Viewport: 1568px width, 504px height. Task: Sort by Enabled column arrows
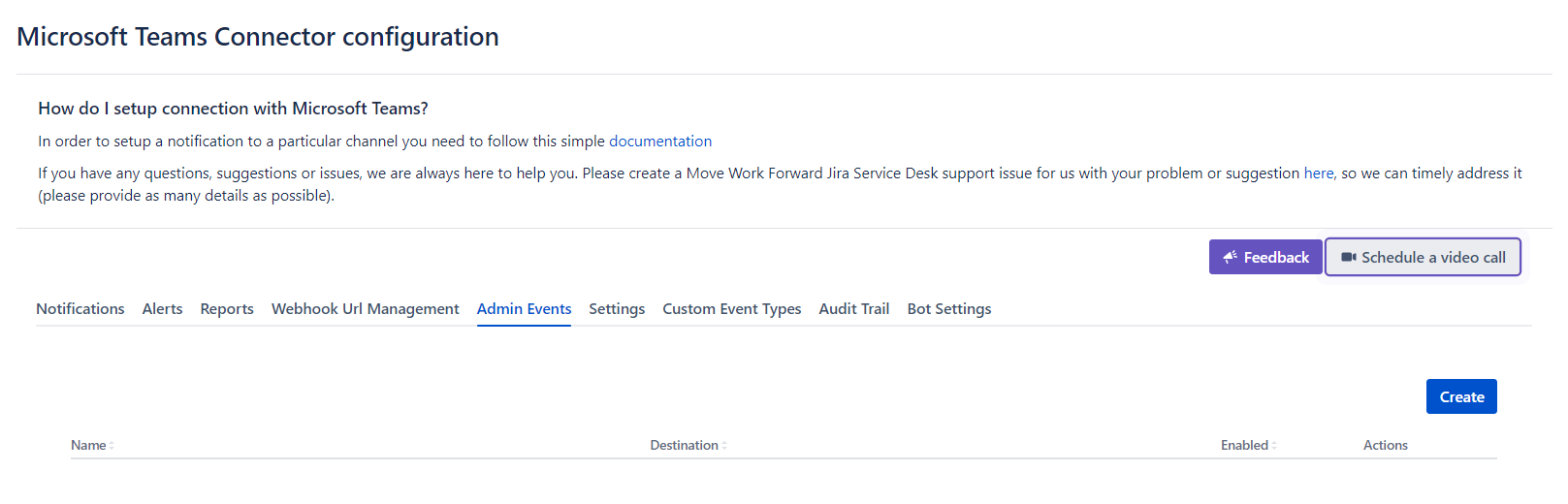point(1274,446)
